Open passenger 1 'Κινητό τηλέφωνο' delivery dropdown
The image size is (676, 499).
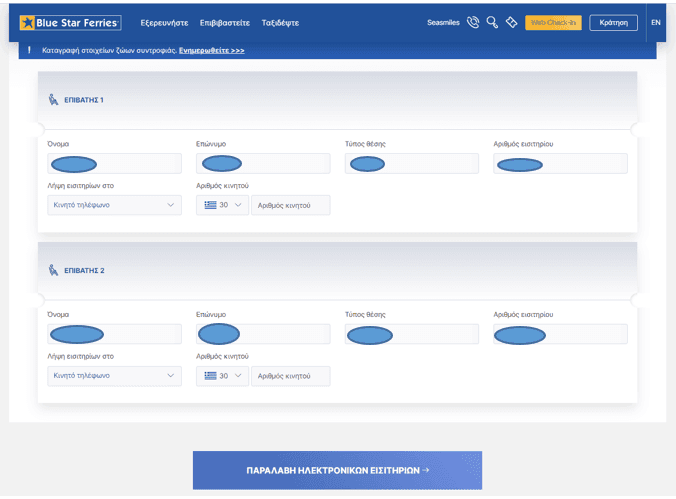[x=114, y=205]
